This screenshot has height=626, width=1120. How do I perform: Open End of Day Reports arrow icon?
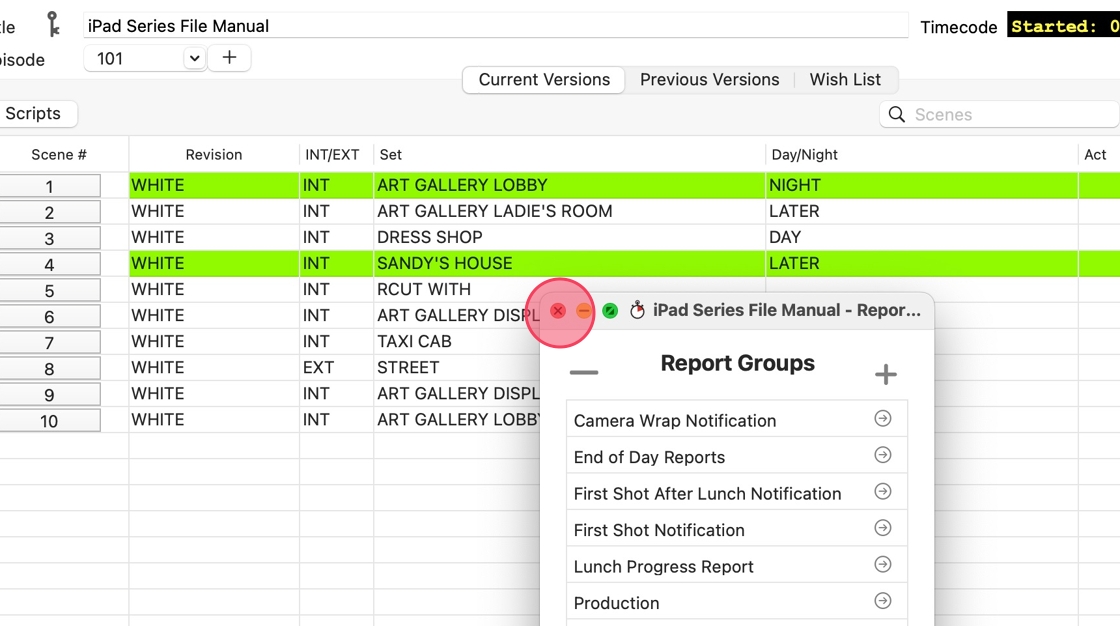tap(883, 455)
